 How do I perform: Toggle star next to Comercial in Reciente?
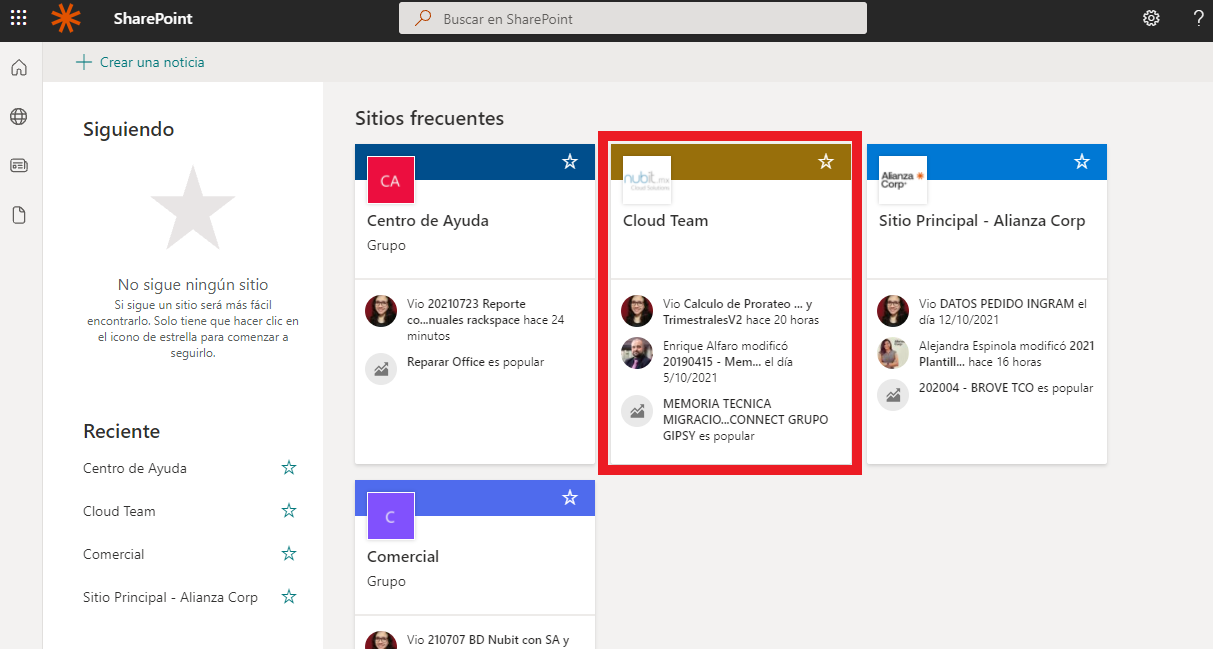289,554
